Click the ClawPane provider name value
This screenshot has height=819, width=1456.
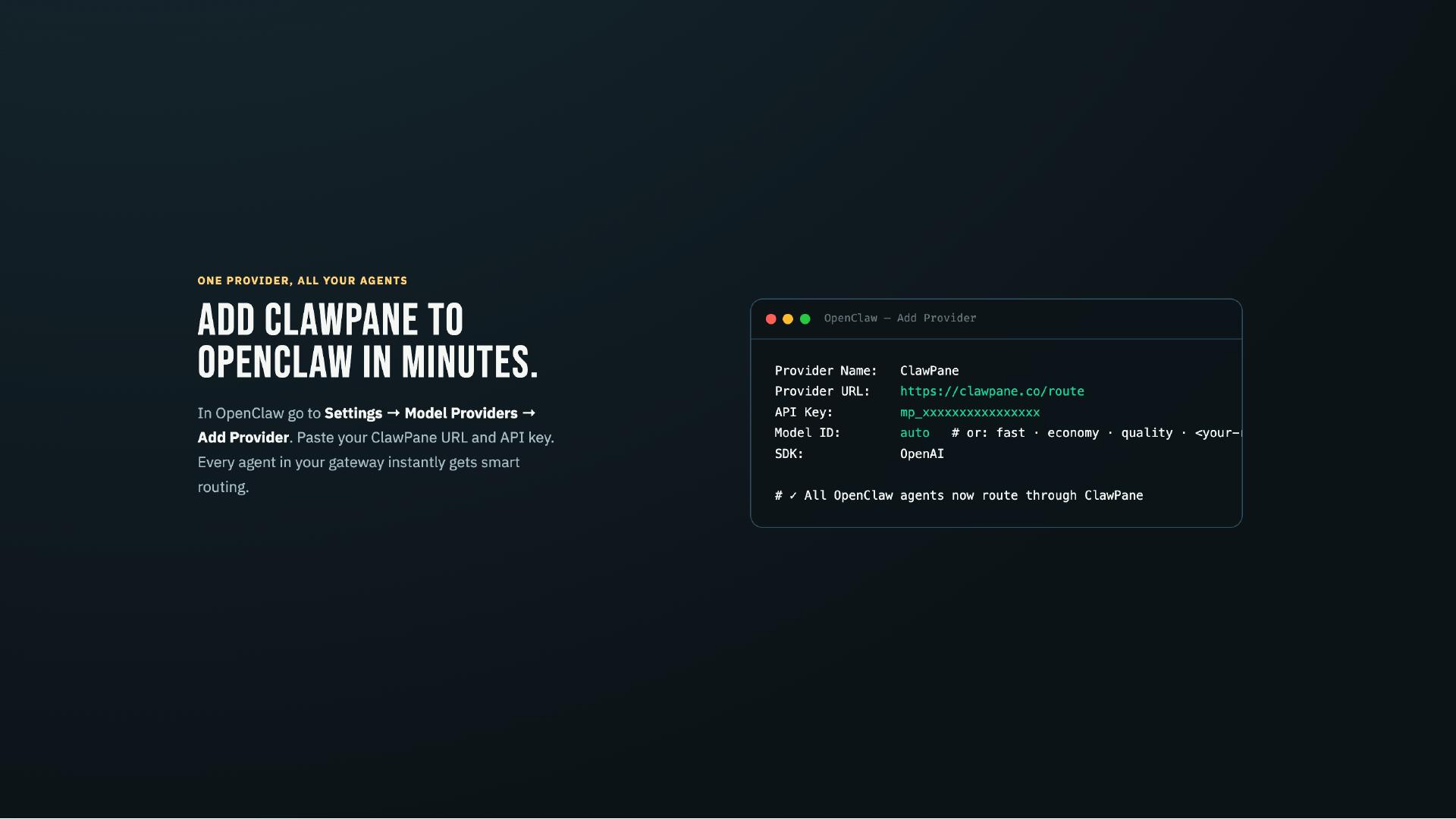(929, 371)
